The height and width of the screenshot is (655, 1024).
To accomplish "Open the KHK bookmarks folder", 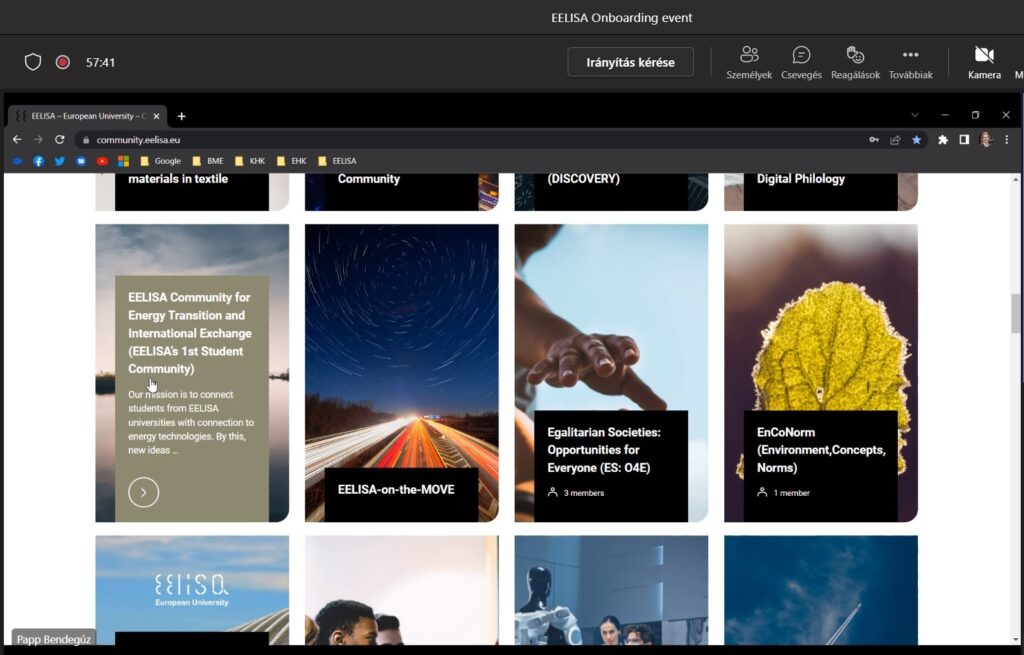I will point(250,161).
